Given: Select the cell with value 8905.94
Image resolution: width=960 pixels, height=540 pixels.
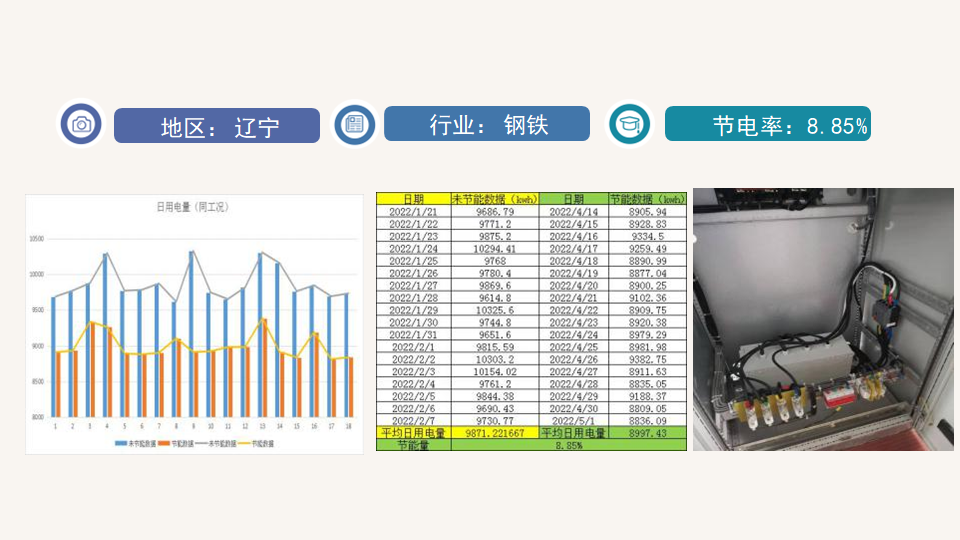Looking at the screenshot, I should 648,211.
